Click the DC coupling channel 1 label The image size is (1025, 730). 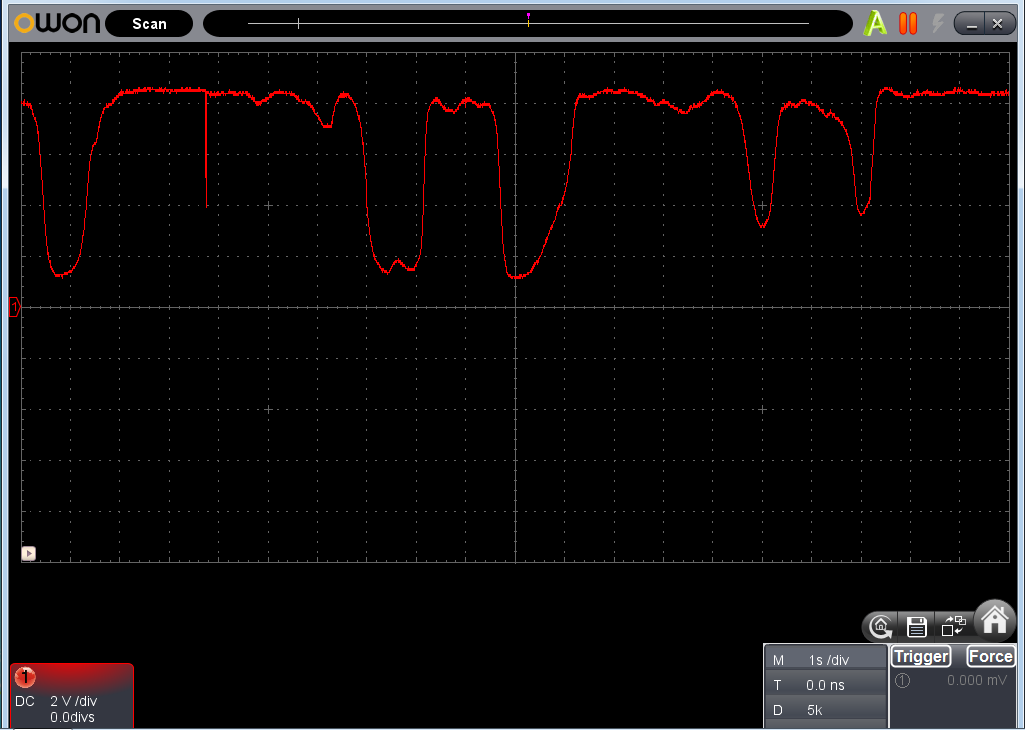click(25, 701)
